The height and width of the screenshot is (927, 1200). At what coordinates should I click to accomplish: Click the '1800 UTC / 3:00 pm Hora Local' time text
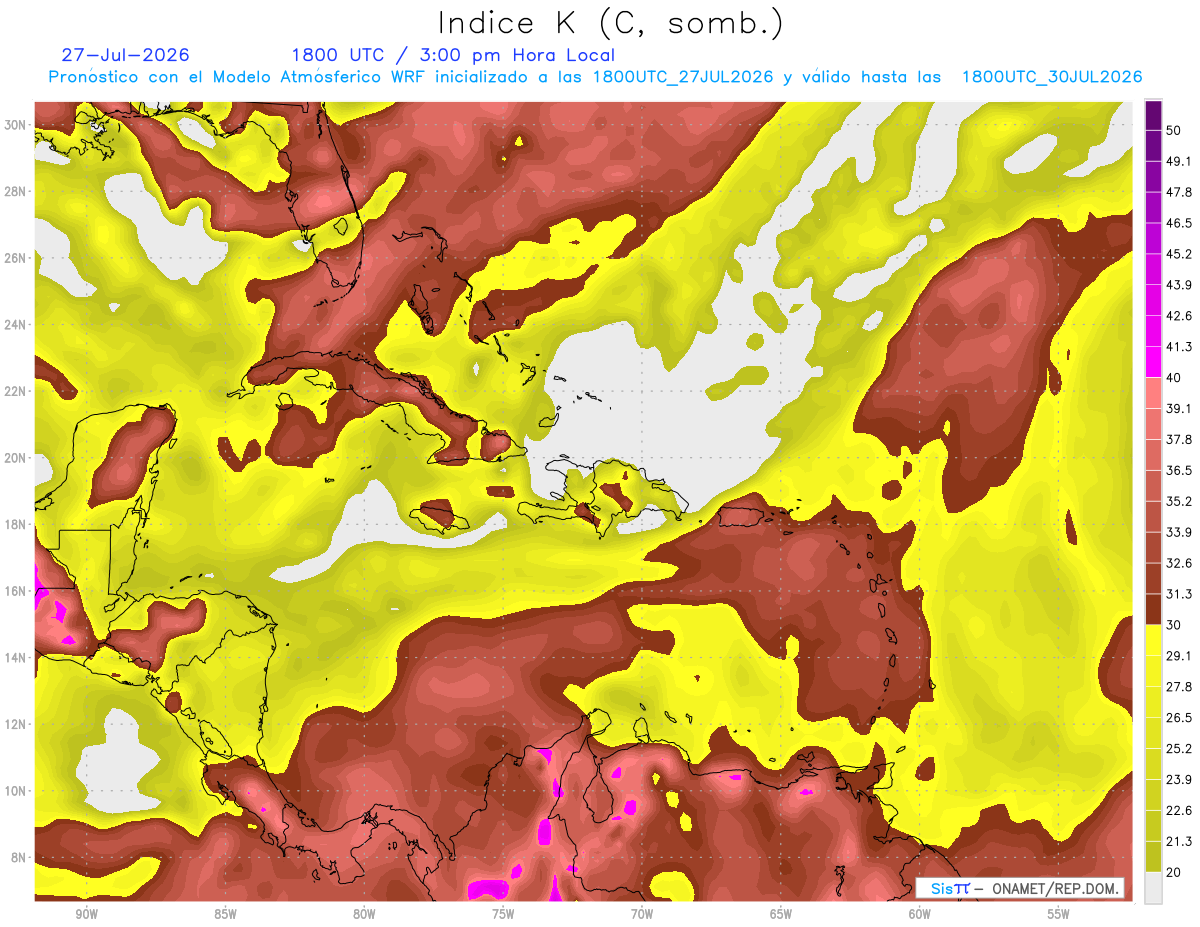(453, 55)
